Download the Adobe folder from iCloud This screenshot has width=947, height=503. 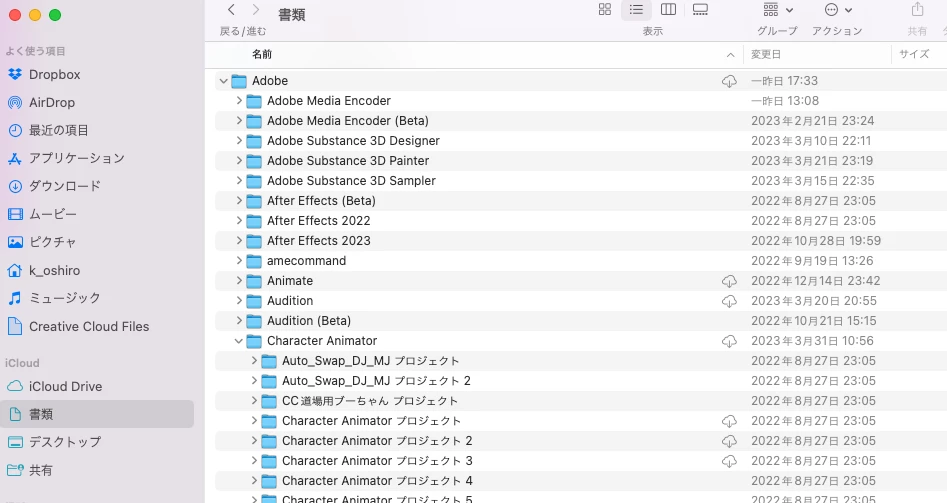point(730,81)
